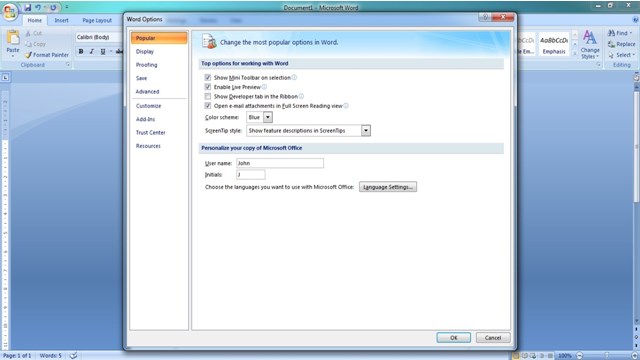640x360 pixels.
Task: Open Customize Quick Access Toolbar arrow
Action: pos(67,7)
